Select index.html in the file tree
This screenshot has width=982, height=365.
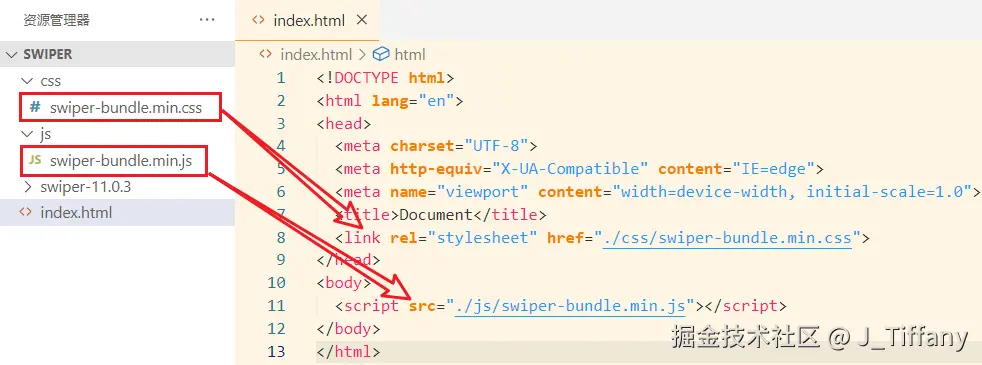117,213
